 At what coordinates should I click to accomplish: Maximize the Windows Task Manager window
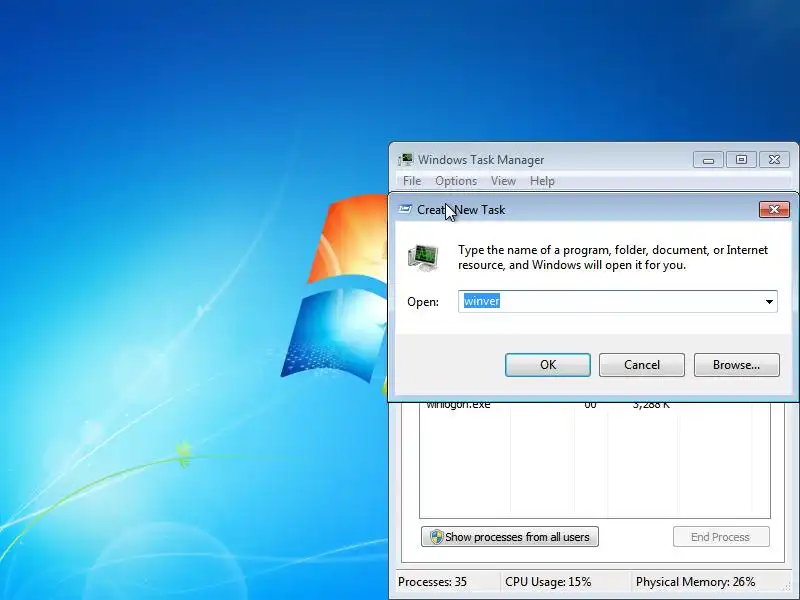(x=741, y=160)
